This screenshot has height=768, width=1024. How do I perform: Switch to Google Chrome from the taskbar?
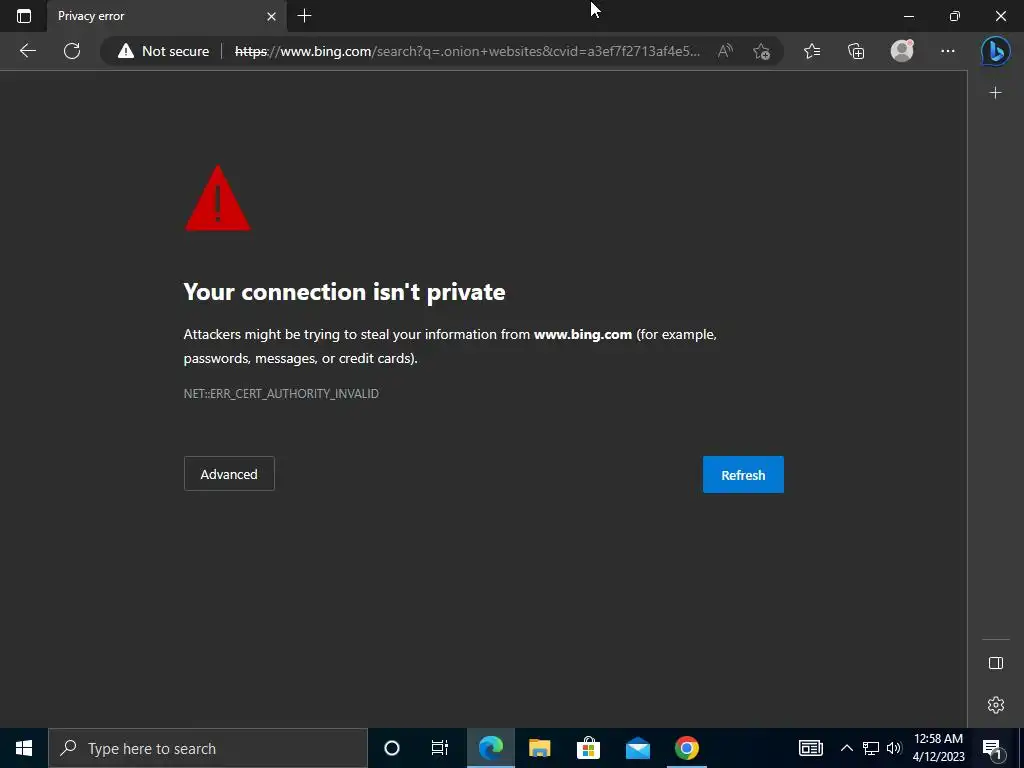686,748
